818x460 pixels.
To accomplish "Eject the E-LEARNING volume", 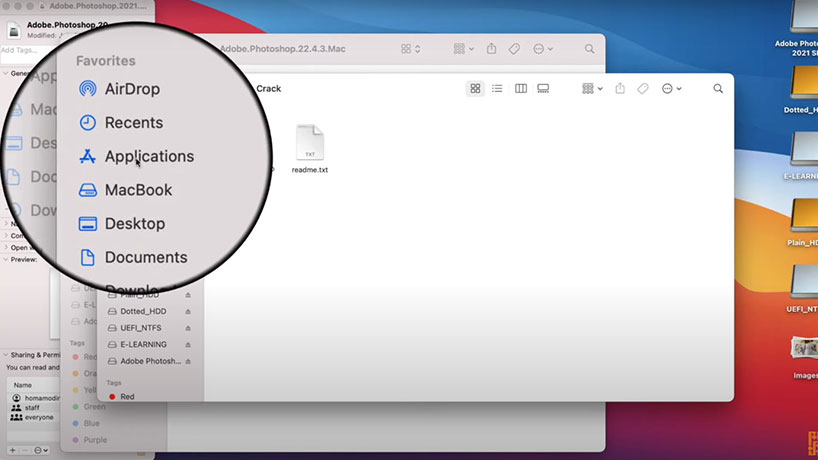I will pyautogui.click(x=188, y=345).
